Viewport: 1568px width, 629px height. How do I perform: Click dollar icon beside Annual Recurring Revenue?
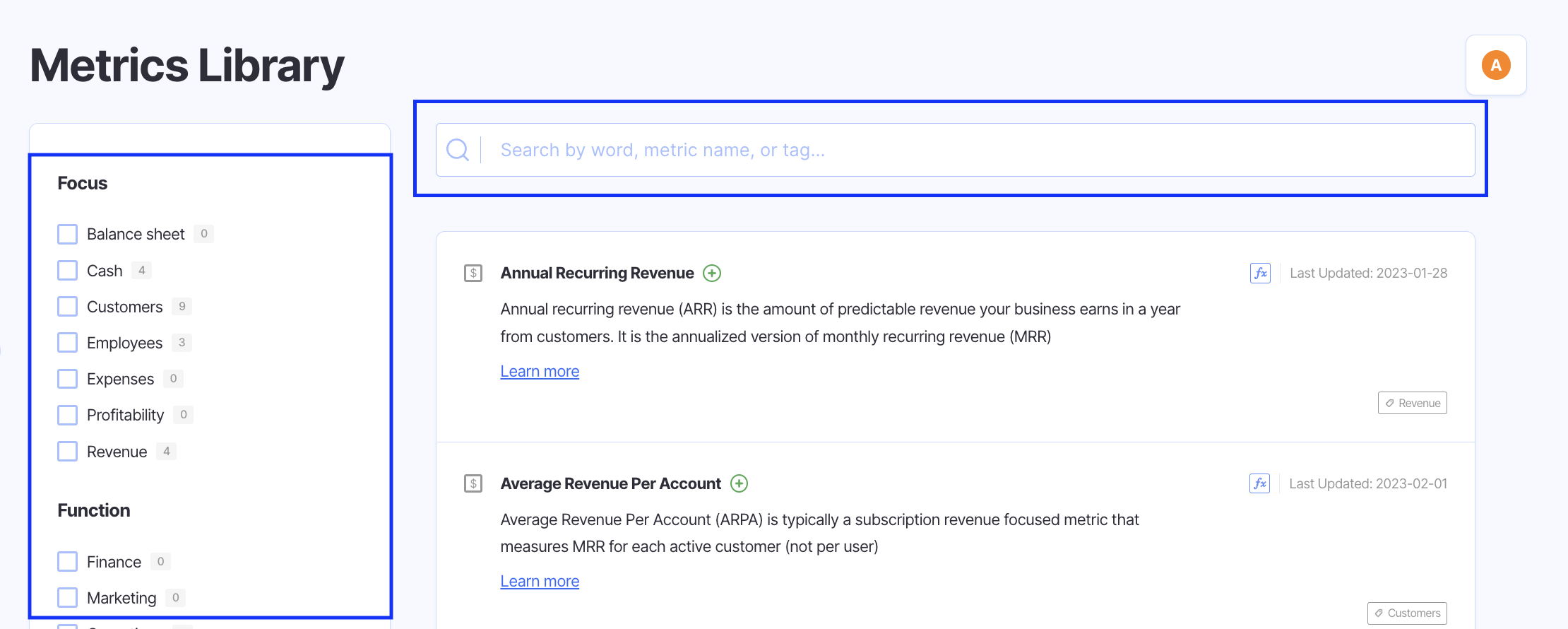tap(473, 274)
